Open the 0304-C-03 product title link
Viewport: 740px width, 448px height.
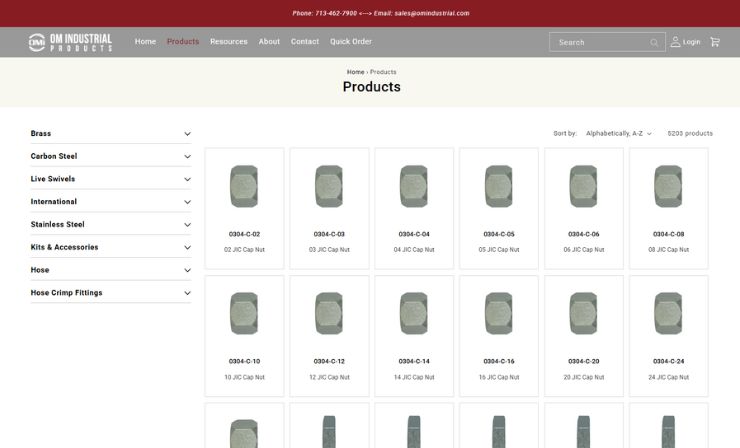pos(329,234)
